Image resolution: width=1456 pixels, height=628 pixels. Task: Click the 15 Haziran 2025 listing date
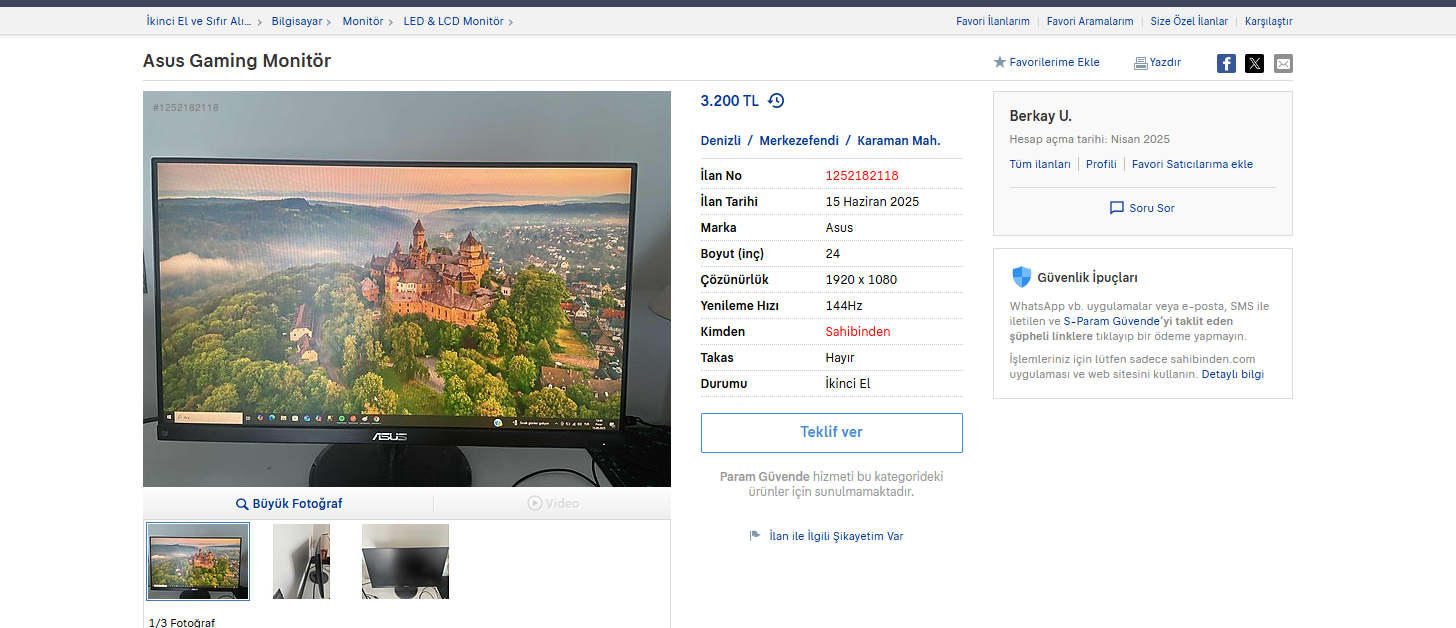coord(872,201)
